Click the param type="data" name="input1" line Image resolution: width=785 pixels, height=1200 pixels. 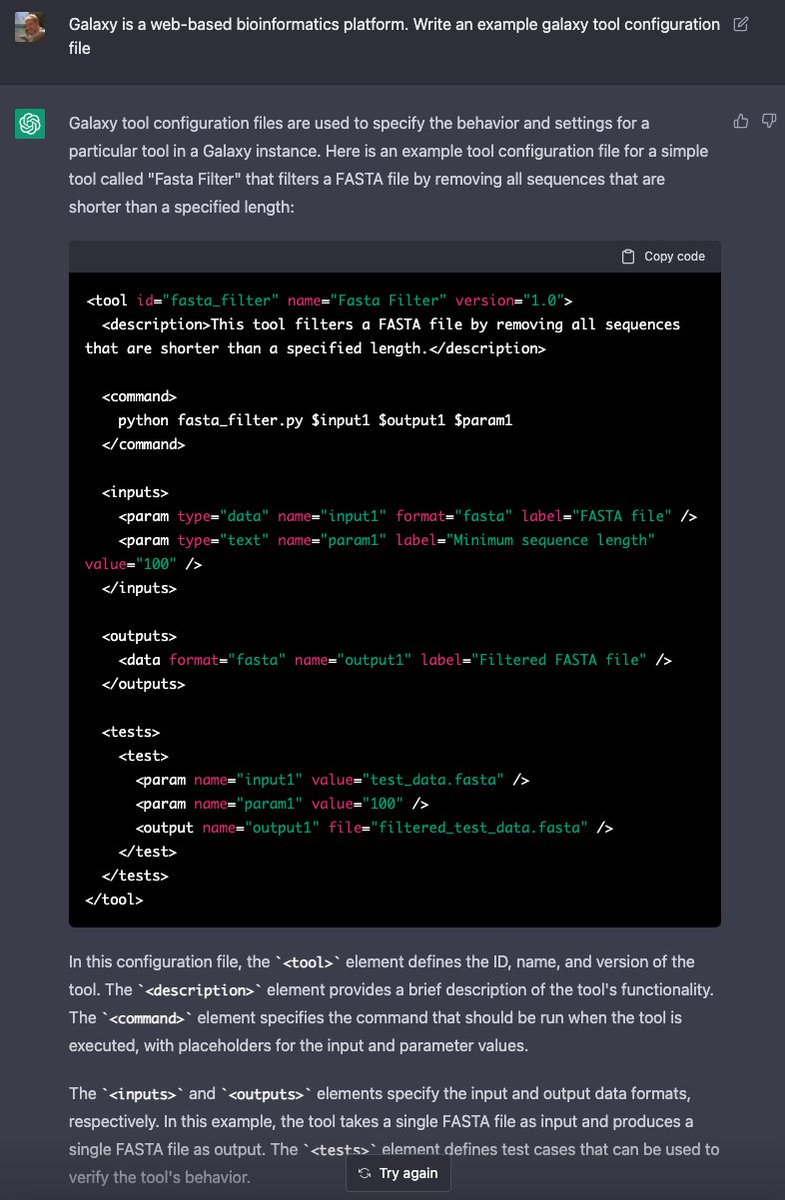pyautogui.click(x=408, y=517)
